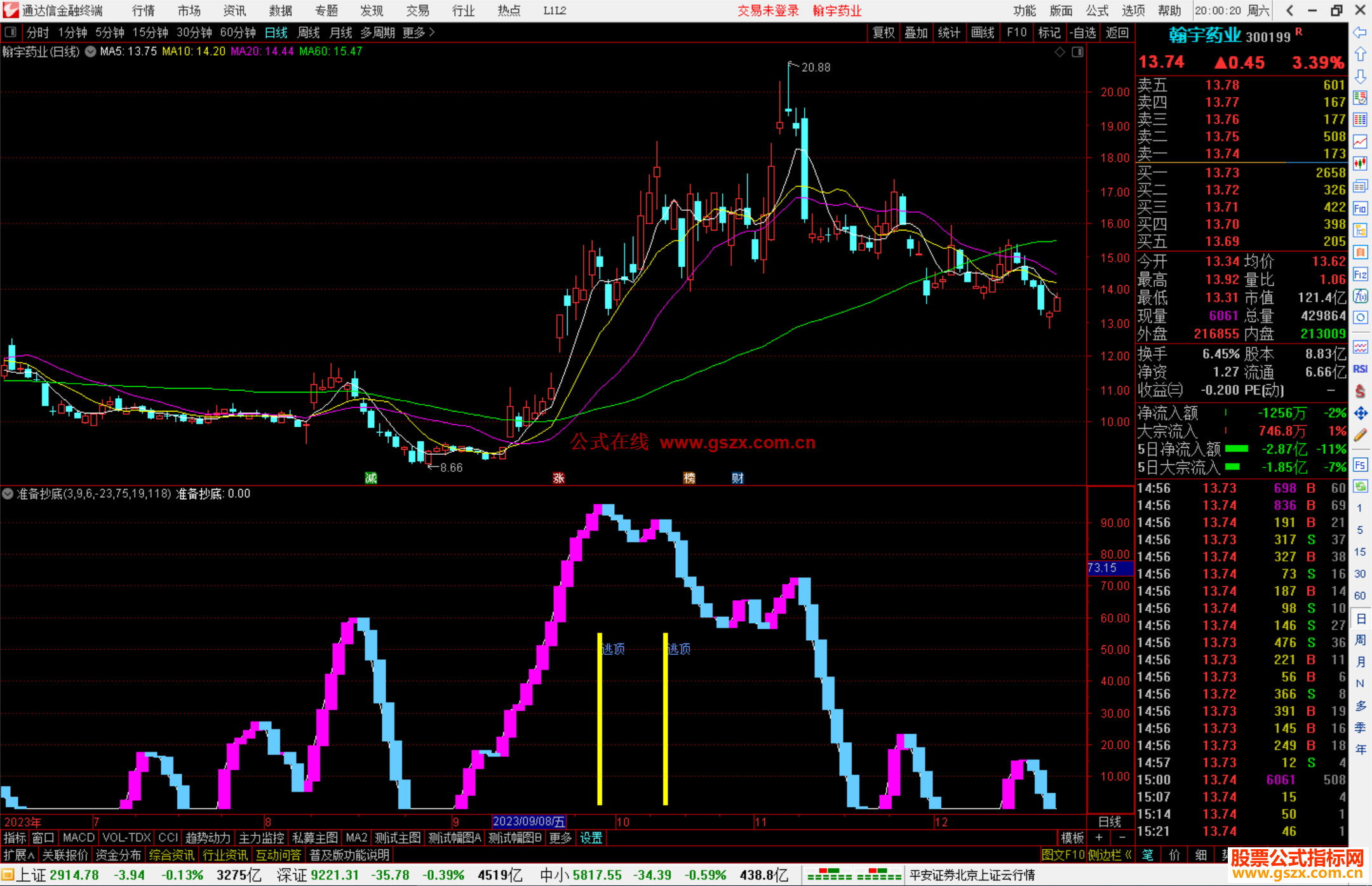The height and width of the screenshot is (886, 1372).
Task: Click the minus zoom-out button near 模板
Action: pyautogui.click(x=1122, y=838)
